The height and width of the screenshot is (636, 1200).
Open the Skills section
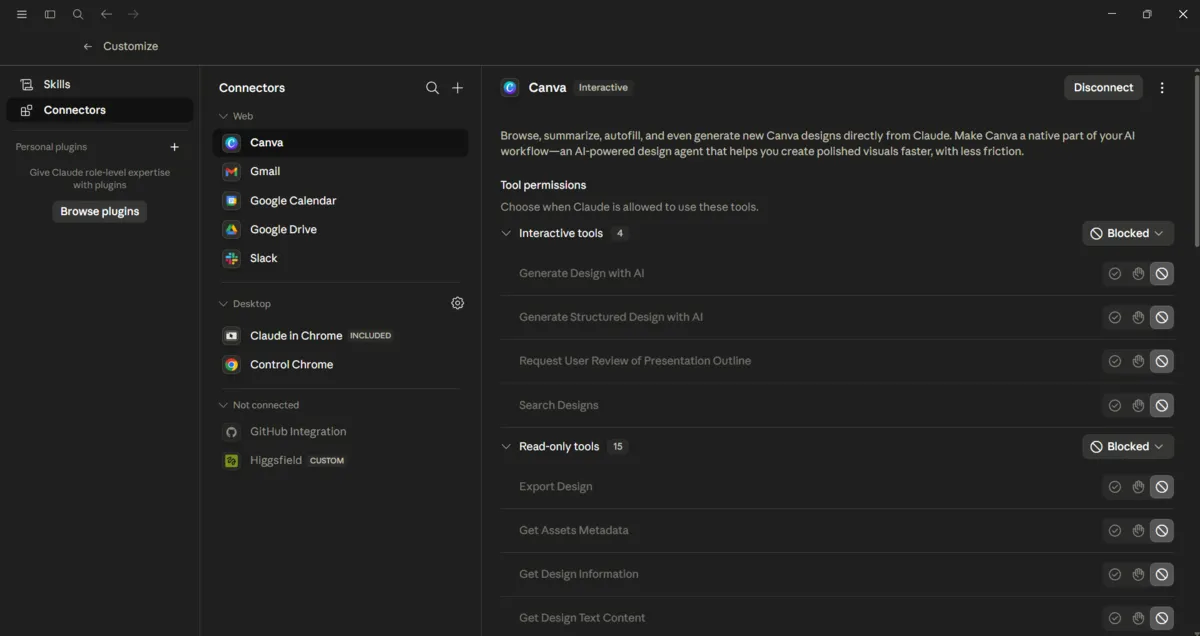point(100,85)
